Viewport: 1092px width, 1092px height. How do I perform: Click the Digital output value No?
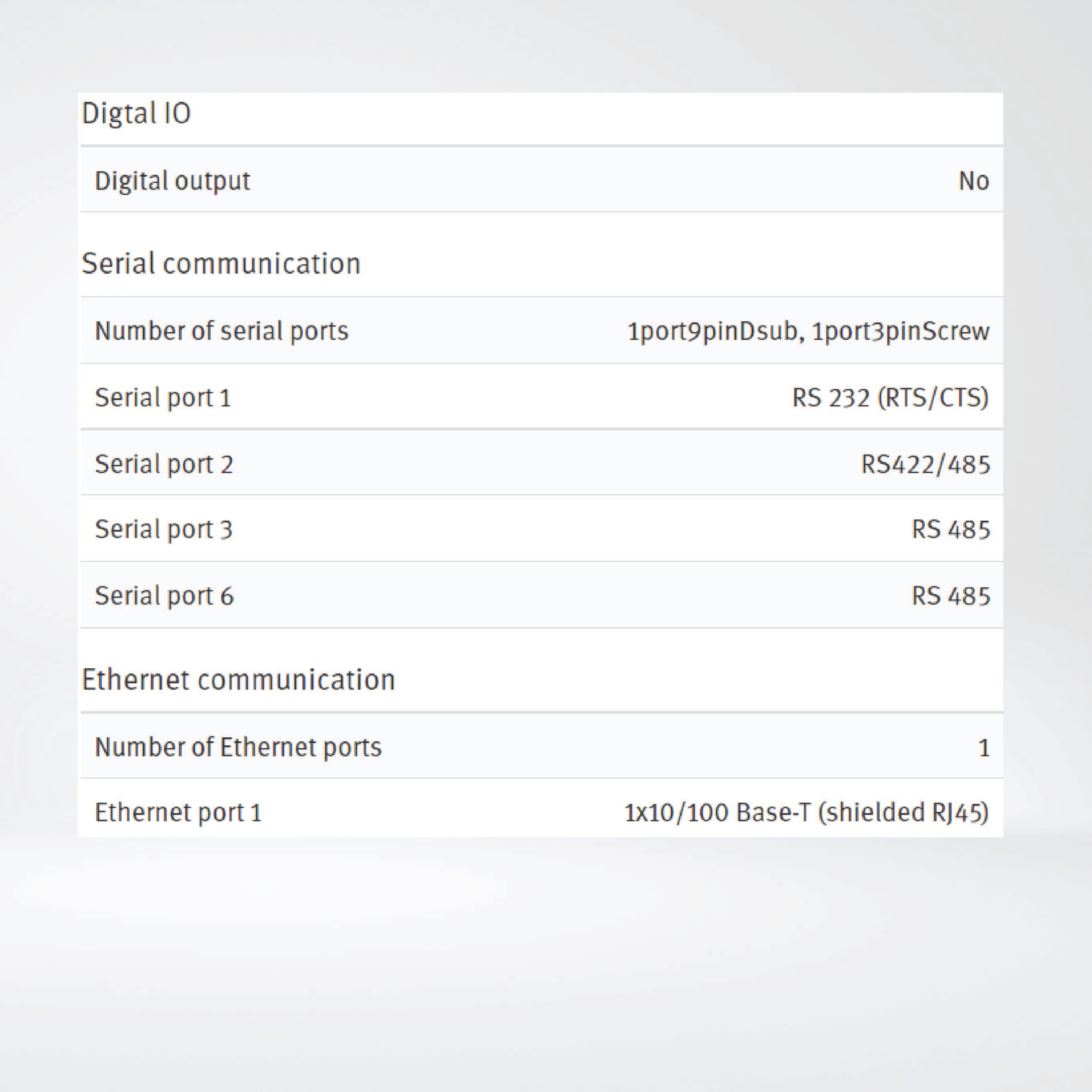click(973, 181)
